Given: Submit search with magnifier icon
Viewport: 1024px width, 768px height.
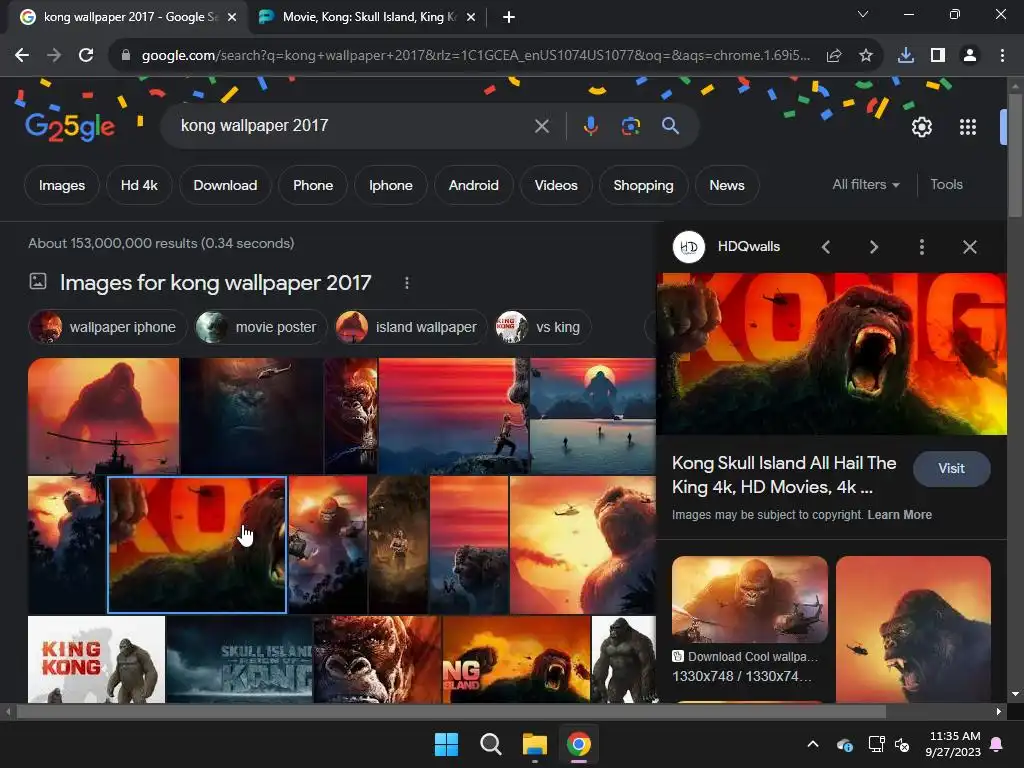Looking at the screenshot, I should (x=671, y=126).
